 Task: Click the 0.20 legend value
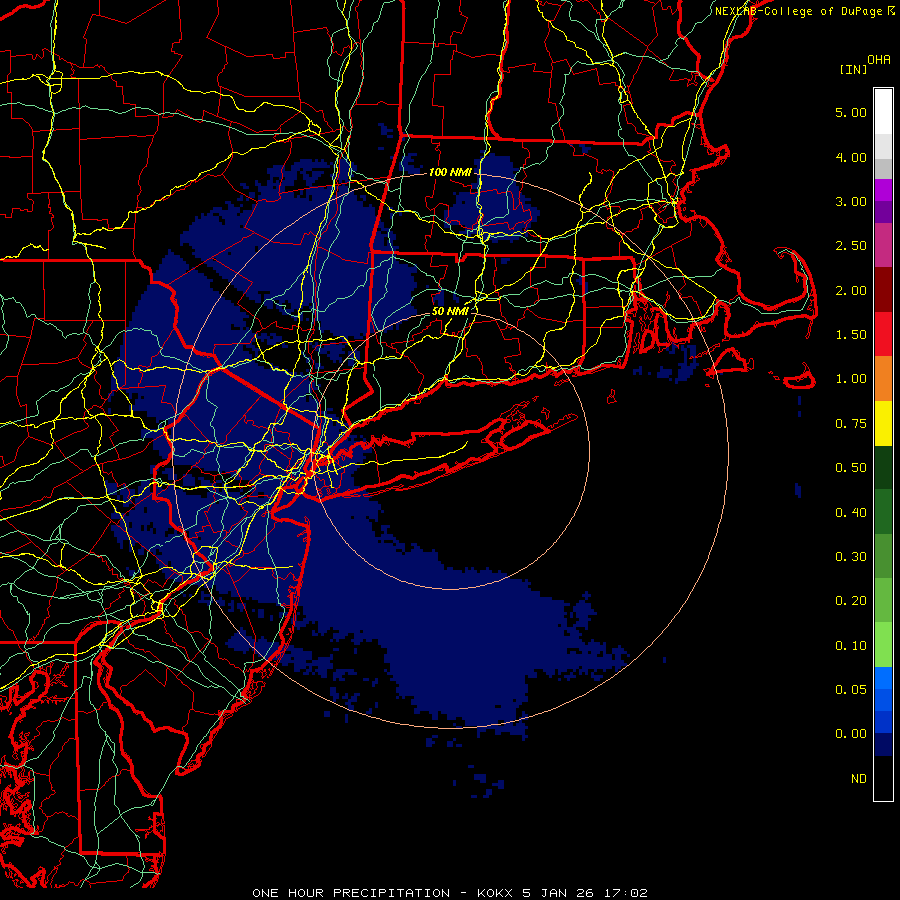click(x=851, y=601)
